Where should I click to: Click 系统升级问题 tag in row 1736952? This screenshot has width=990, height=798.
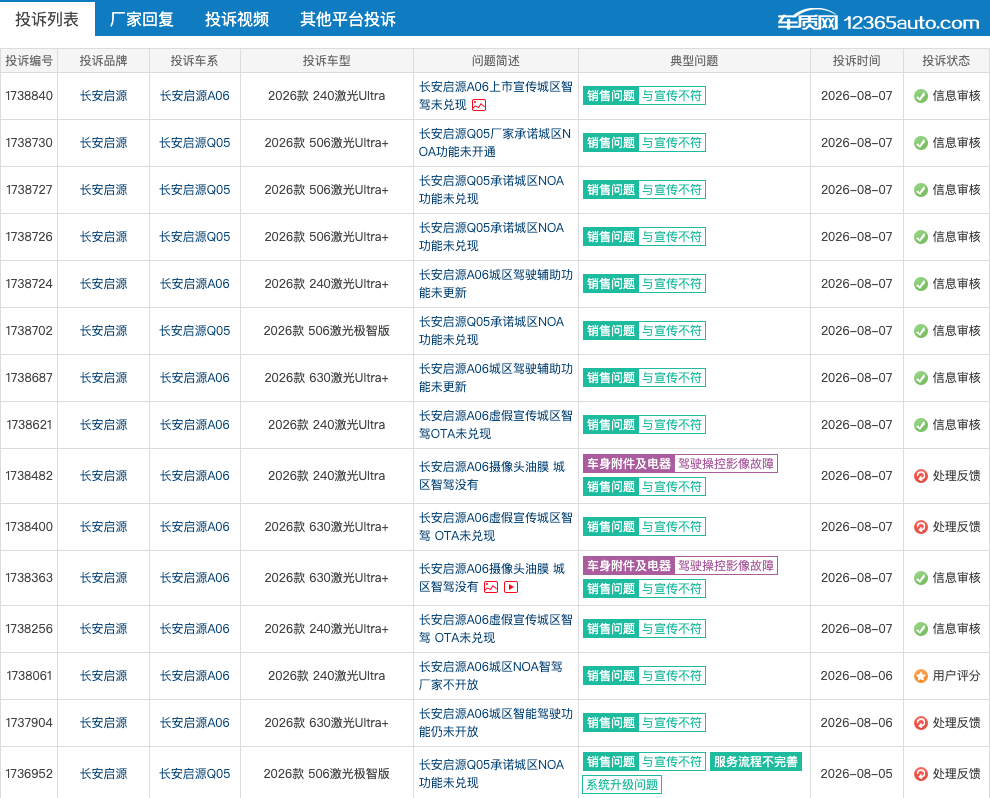(622, 785)
